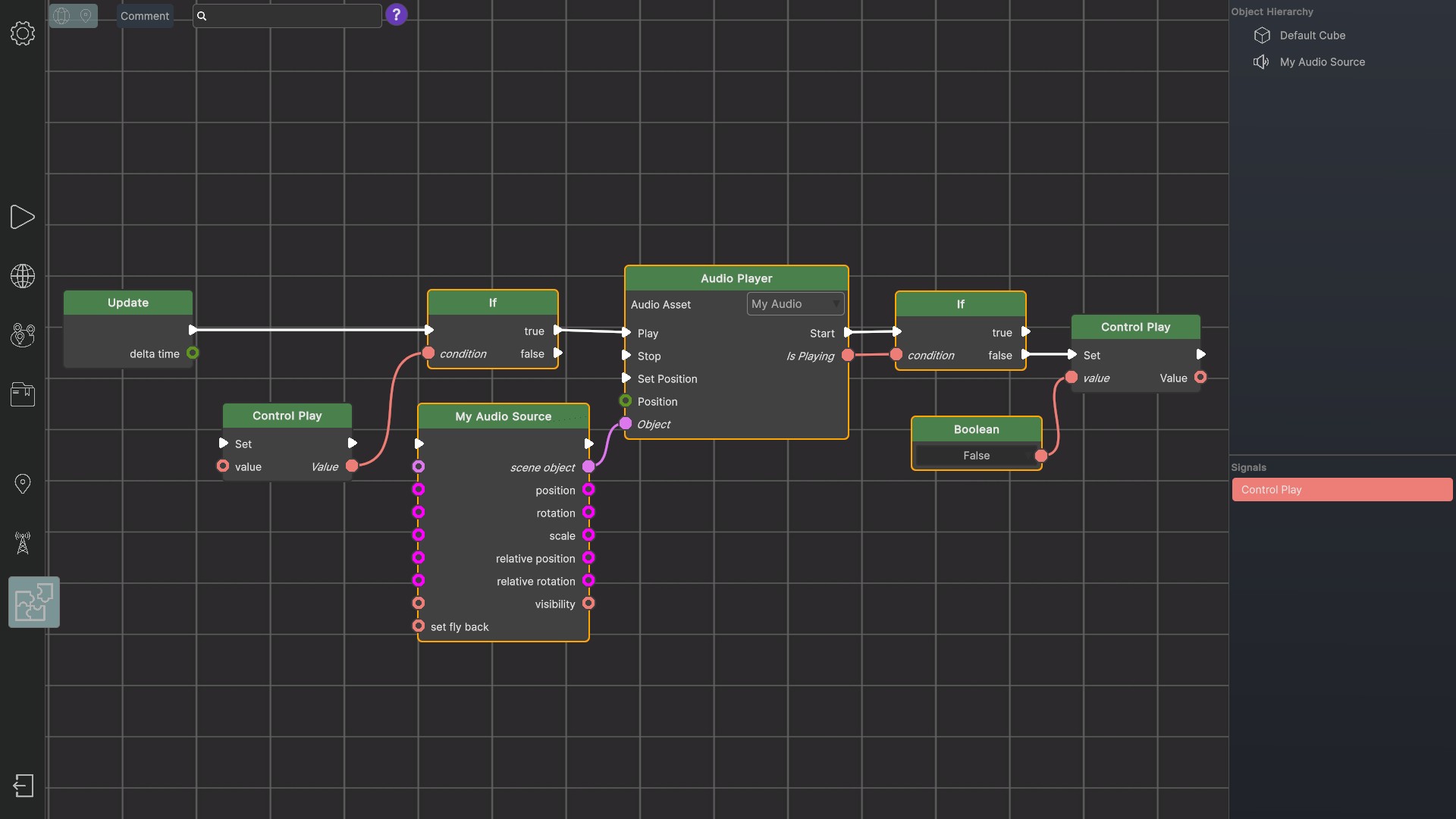This screenshot has width=1456, height=819.
Task: Click the Boolean node header
Action: point(977,429)
